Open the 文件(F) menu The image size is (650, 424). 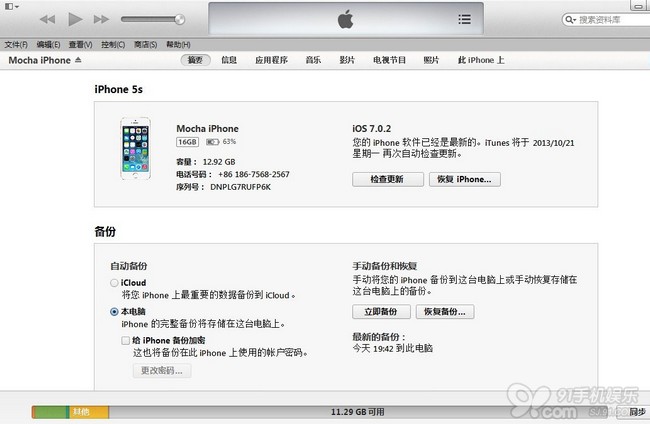[x=16, y=44]
